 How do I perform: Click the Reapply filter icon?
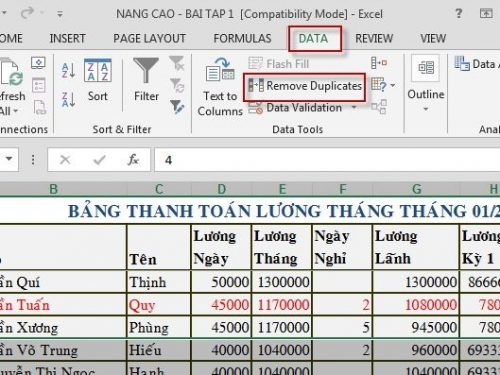point(177,85)
